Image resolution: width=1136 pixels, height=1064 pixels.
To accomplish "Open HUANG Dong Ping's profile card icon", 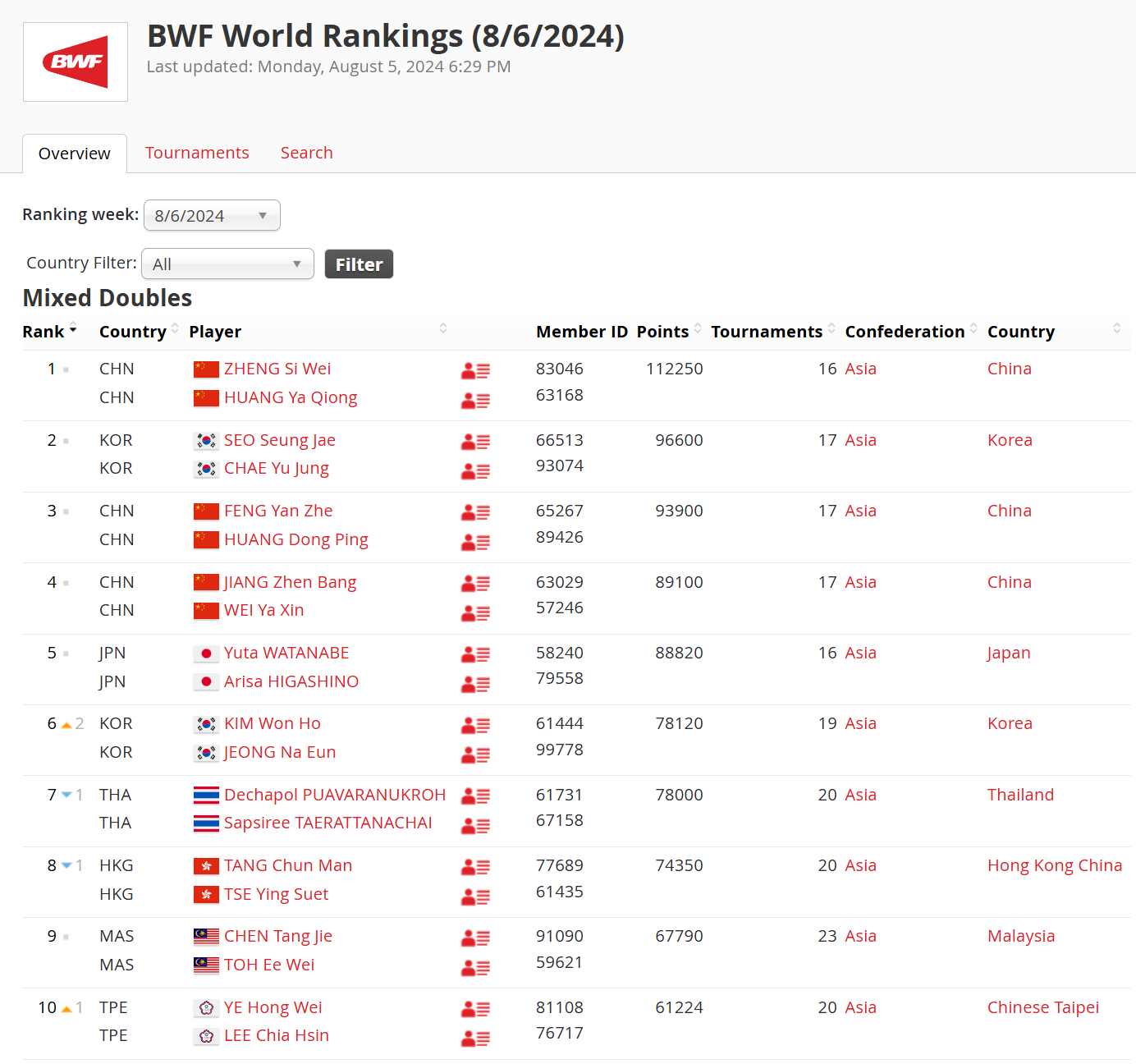I will (x=475, y=542).
